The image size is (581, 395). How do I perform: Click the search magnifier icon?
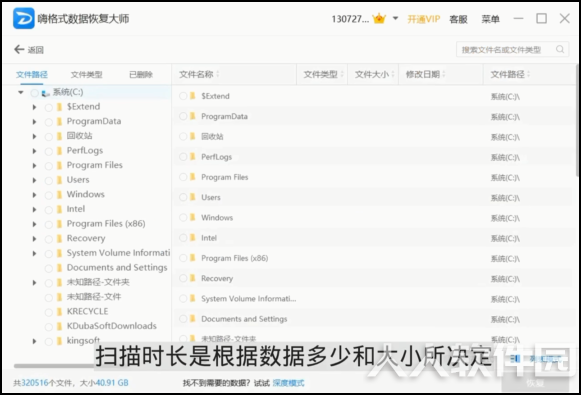[x=560, y=49]
